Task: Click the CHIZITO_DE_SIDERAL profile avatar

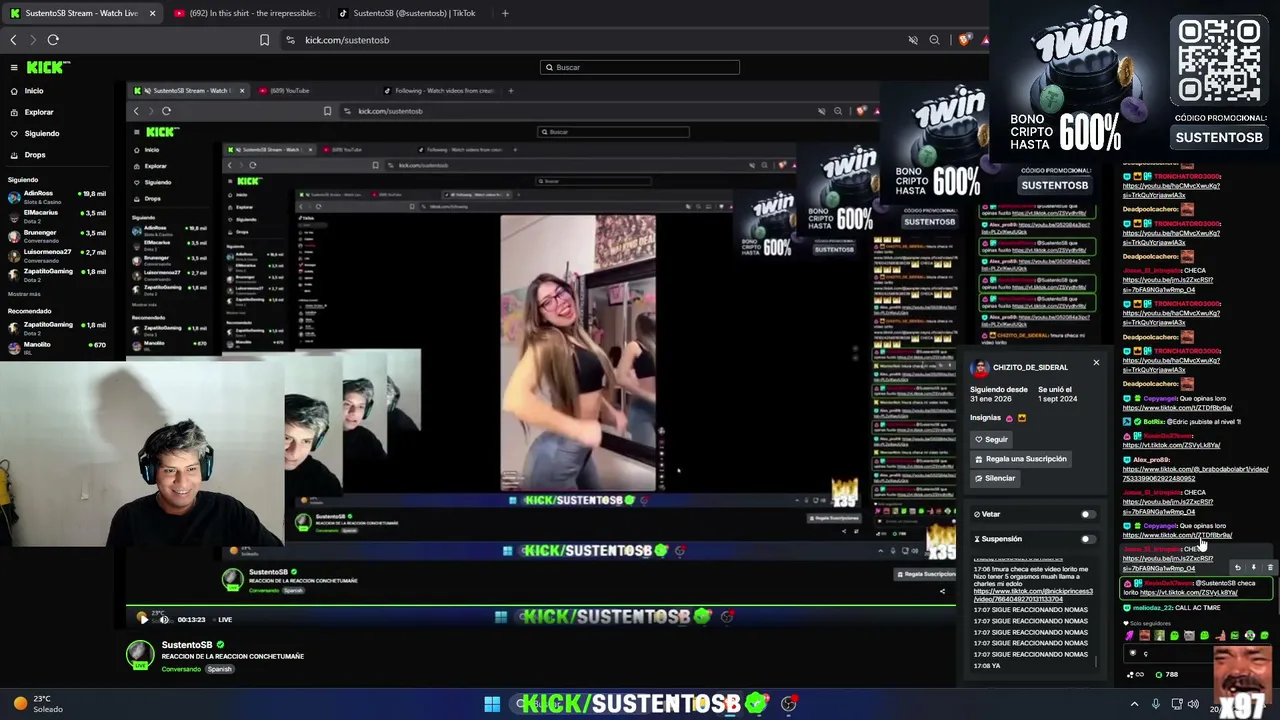Action: pyautogui.click(x=980, y=368)
